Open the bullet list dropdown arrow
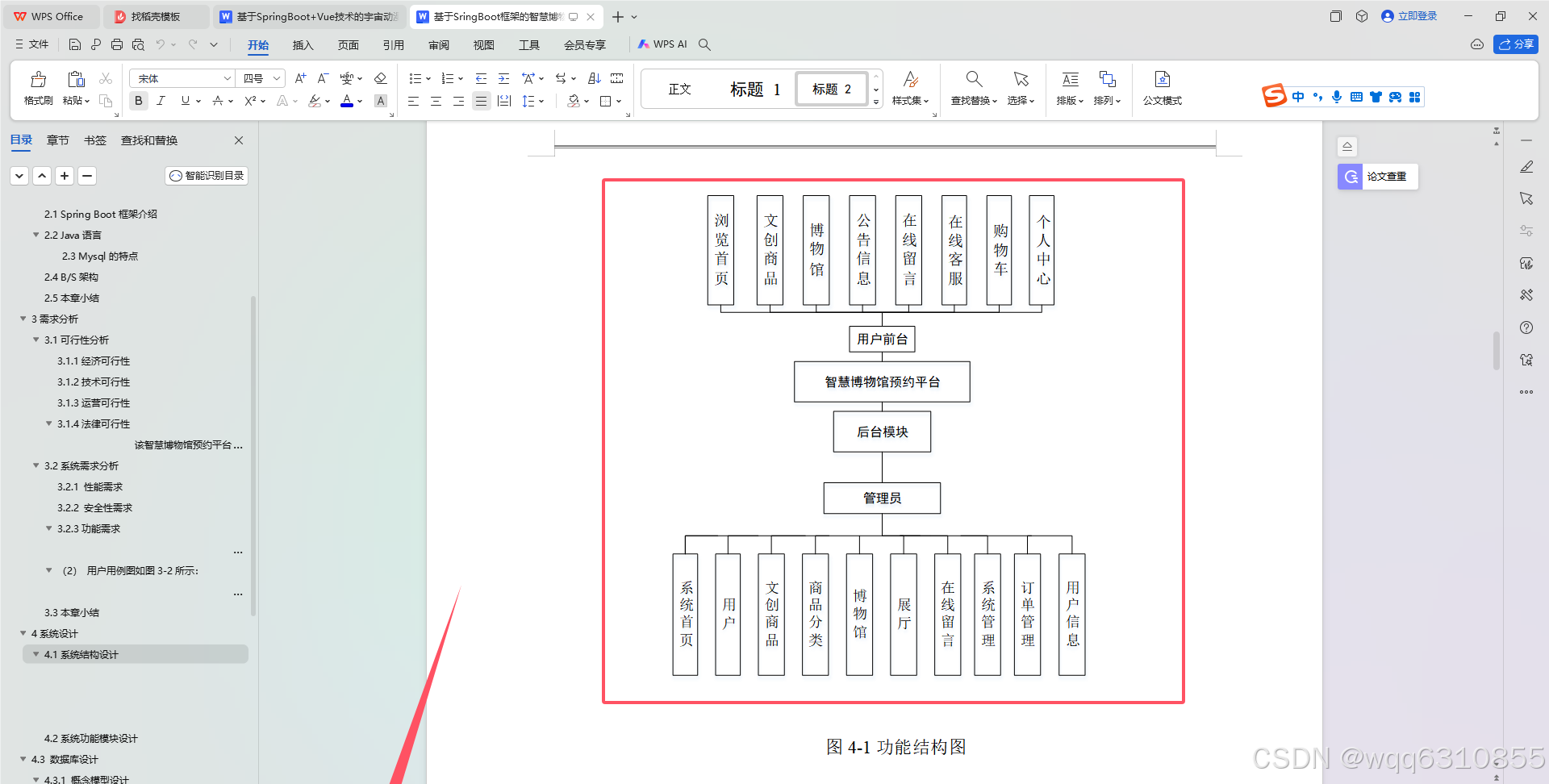This screenshot has width=1549, height=784. pos(428,79)
